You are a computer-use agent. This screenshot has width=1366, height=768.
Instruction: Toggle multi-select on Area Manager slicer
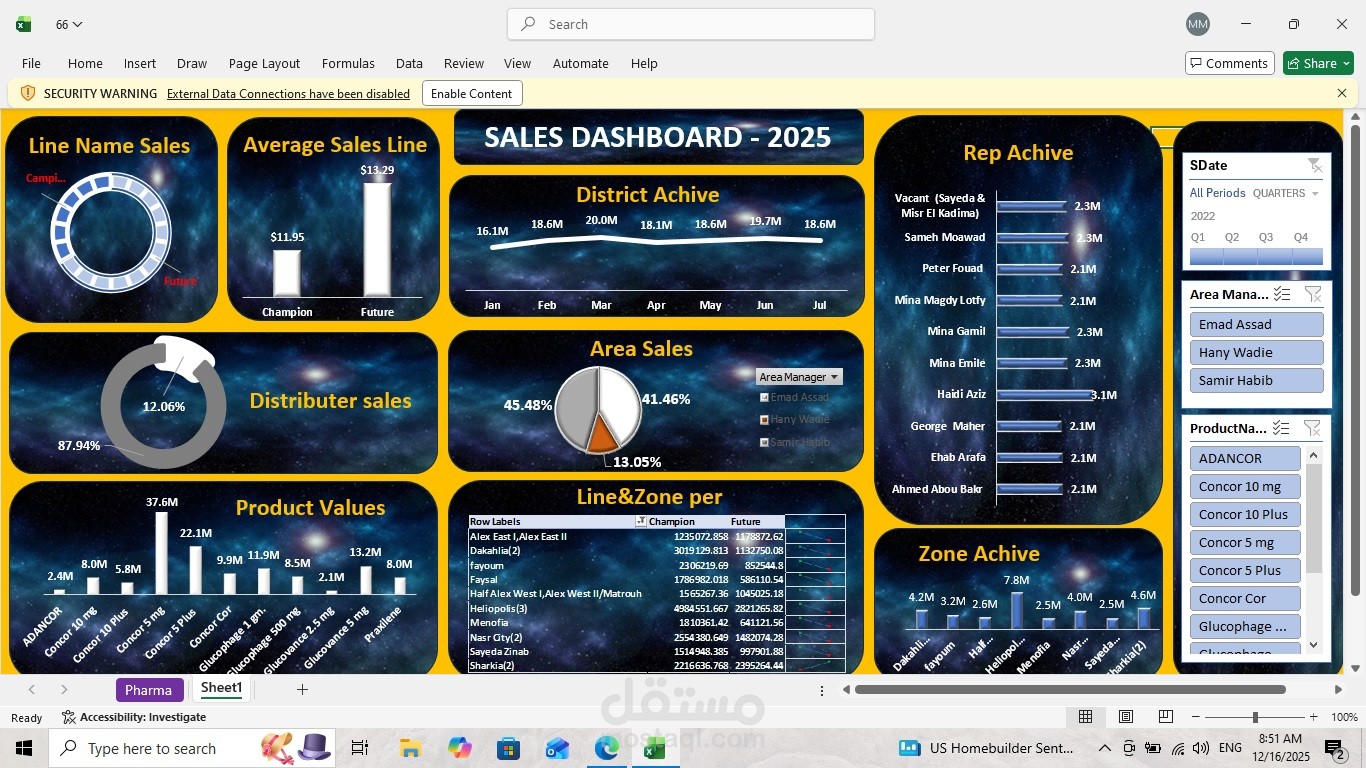(x=1282, y=294)
